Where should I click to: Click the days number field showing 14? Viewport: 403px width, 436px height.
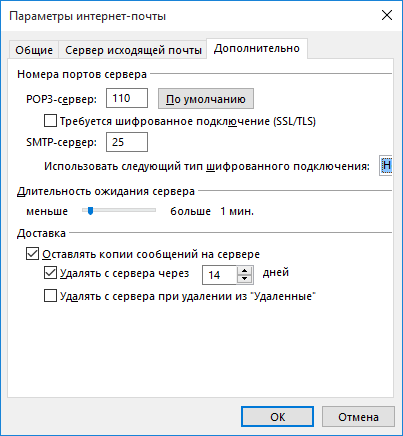219,275
